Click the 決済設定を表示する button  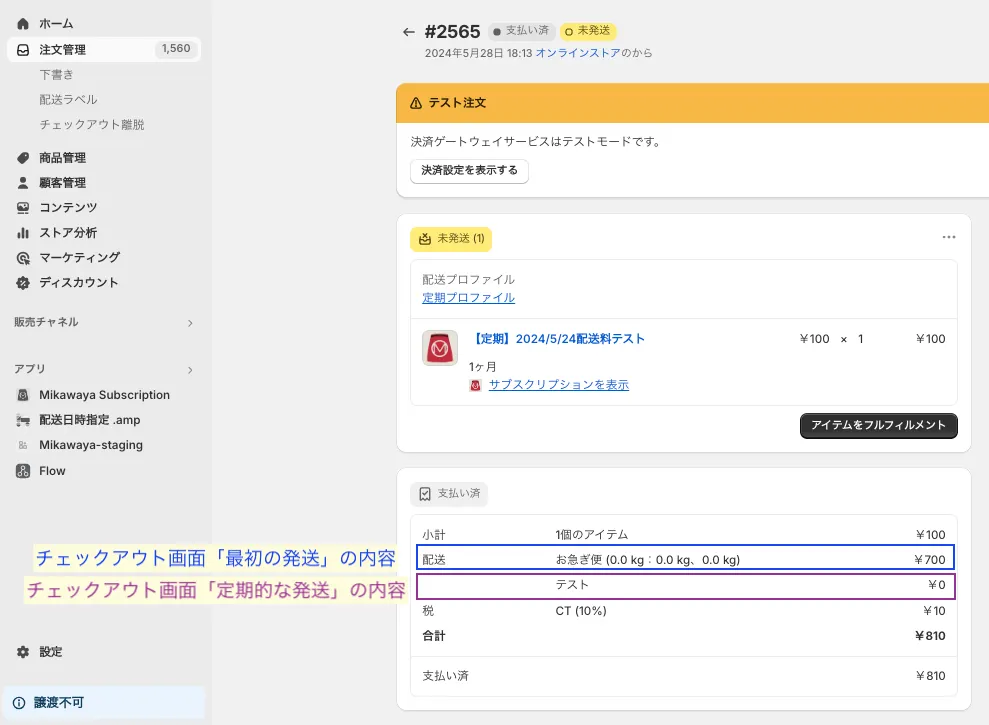pos(469,171)
